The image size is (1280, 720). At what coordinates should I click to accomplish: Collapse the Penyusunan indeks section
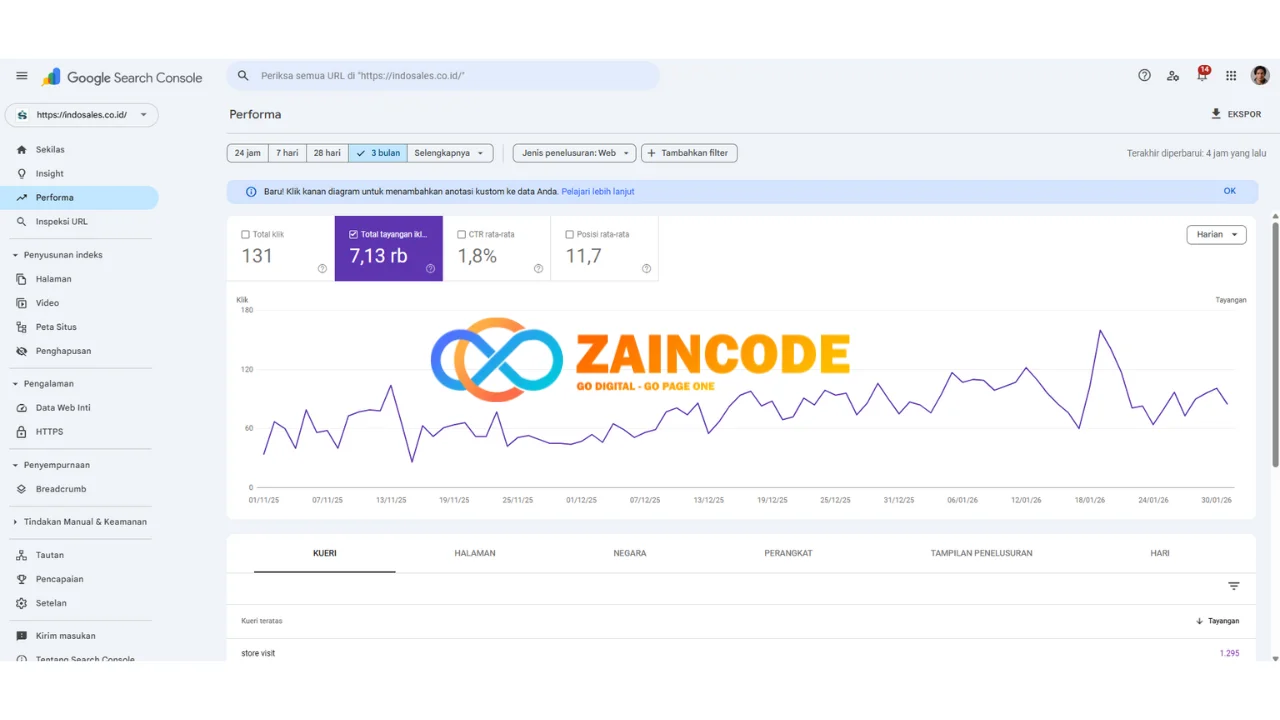63,255
